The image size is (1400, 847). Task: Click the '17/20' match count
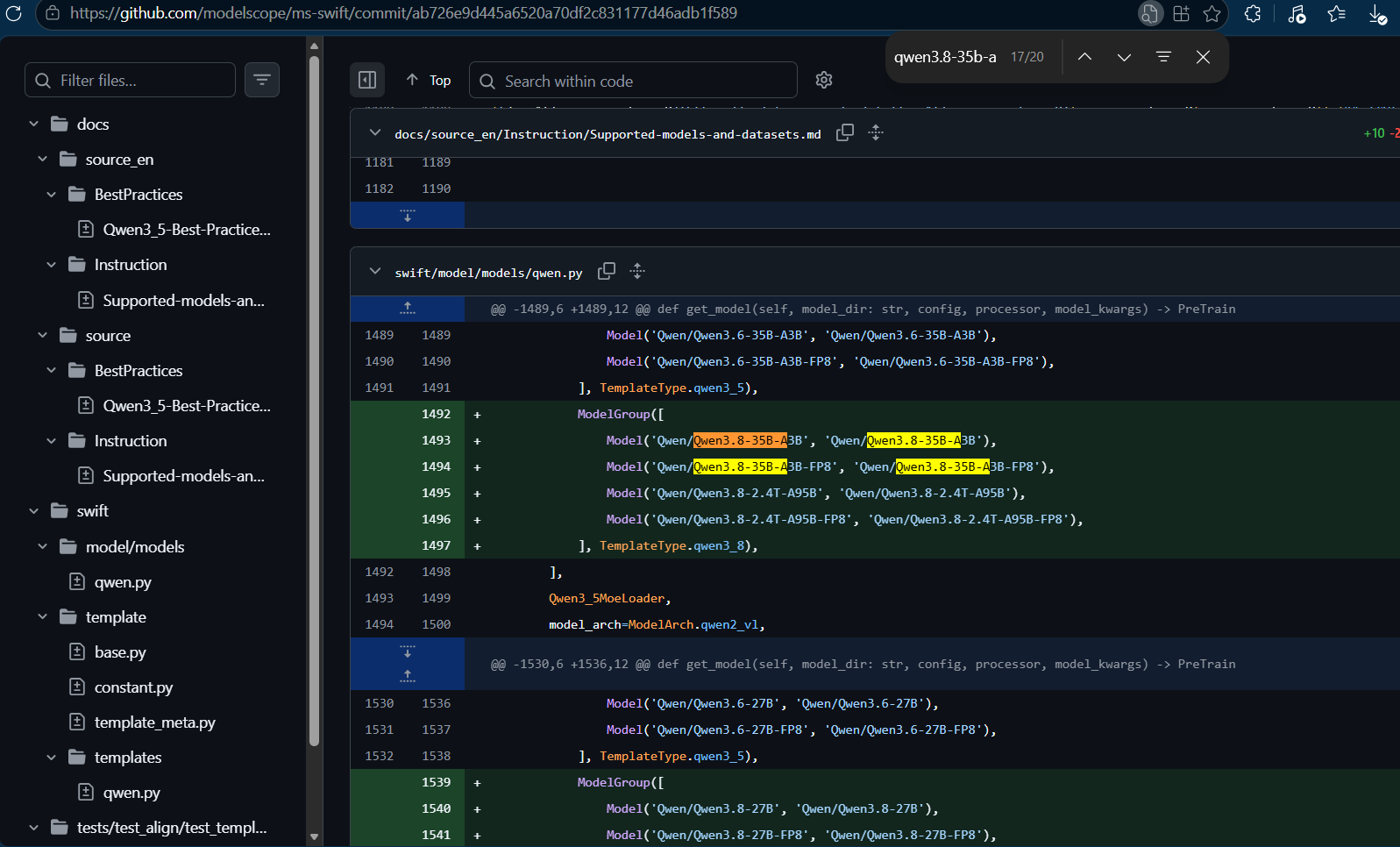tap(1027, 57)
